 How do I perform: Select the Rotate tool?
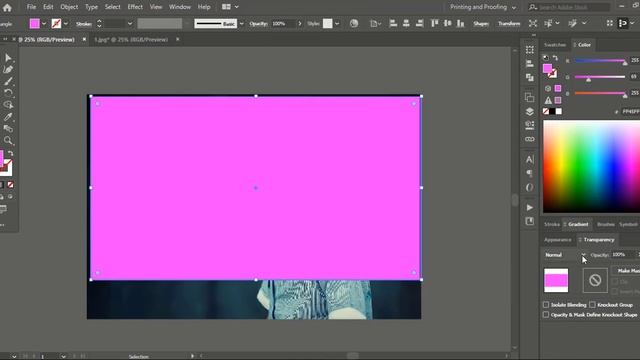tap(8, 93)
